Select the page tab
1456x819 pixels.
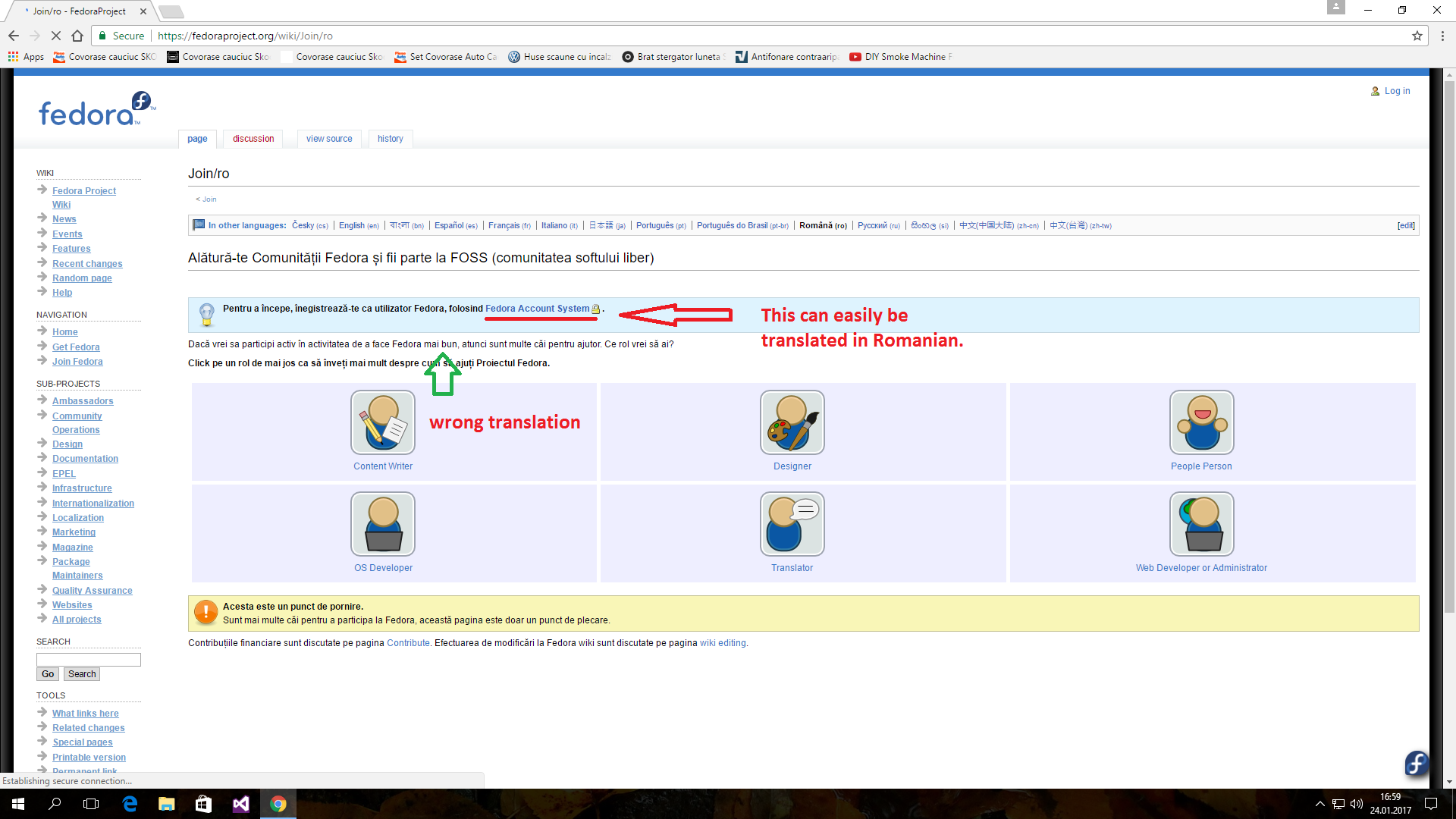(197, 139)
